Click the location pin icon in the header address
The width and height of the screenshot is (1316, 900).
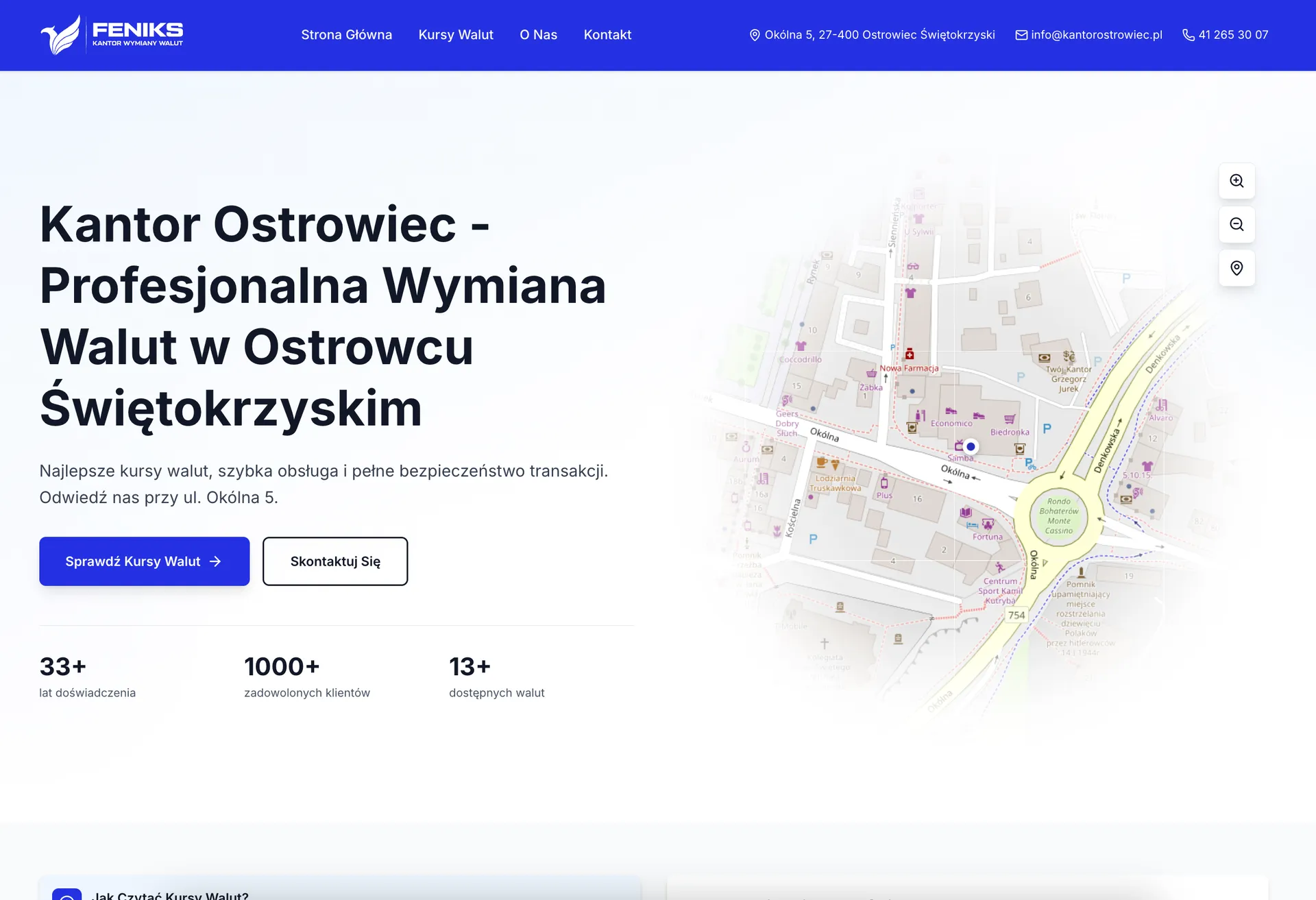[x=755, y=35]
